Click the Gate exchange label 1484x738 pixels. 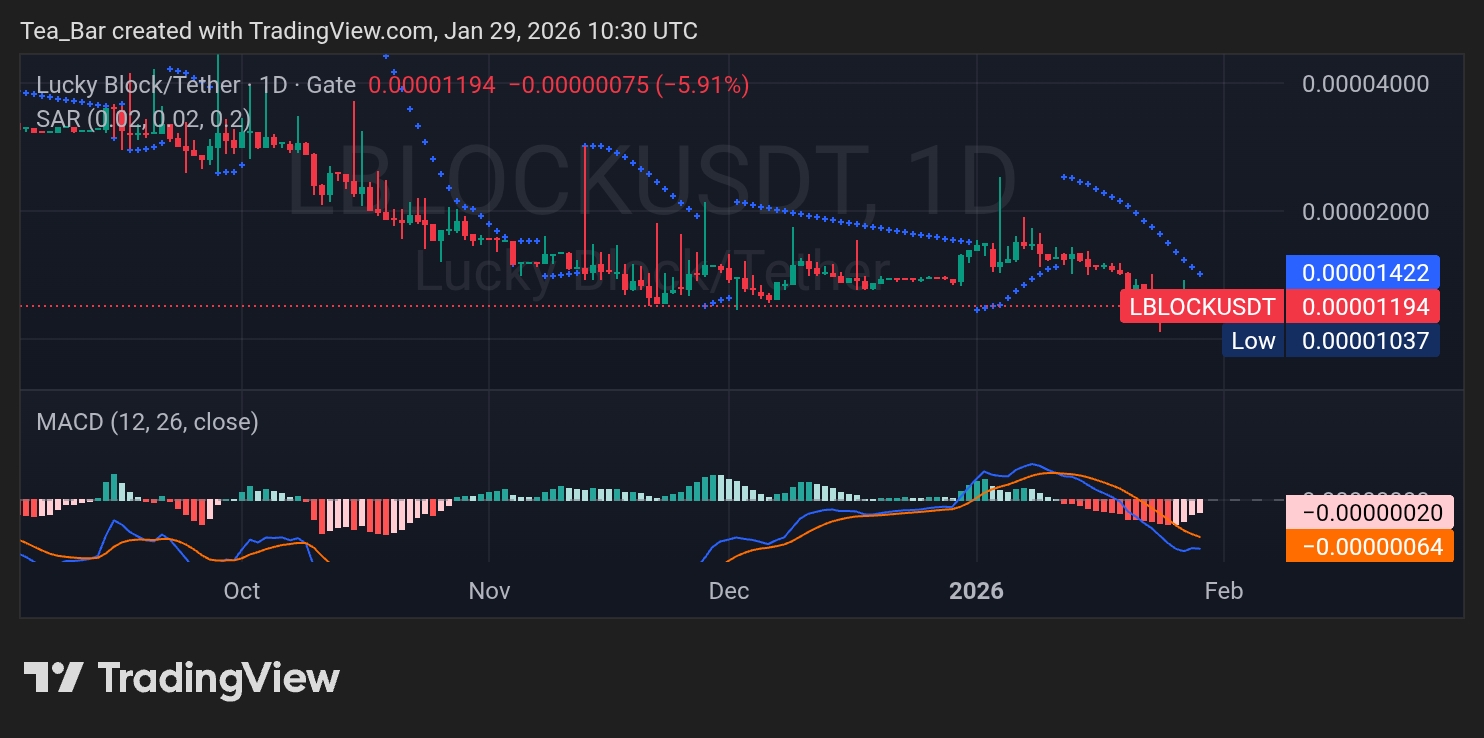pos(331,85)
